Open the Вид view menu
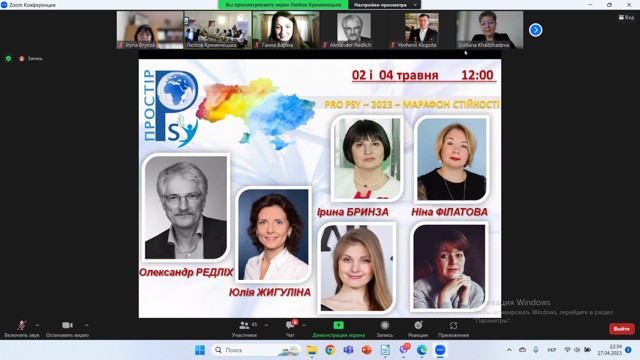 pos(627,18)
